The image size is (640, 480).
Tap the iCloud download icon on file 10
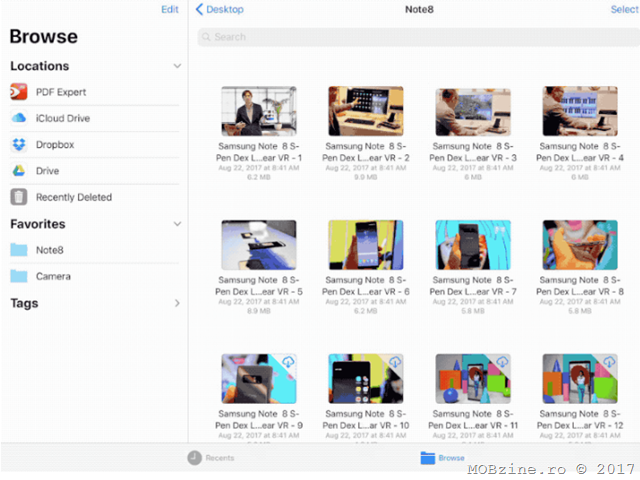click(x=395, y=362)
